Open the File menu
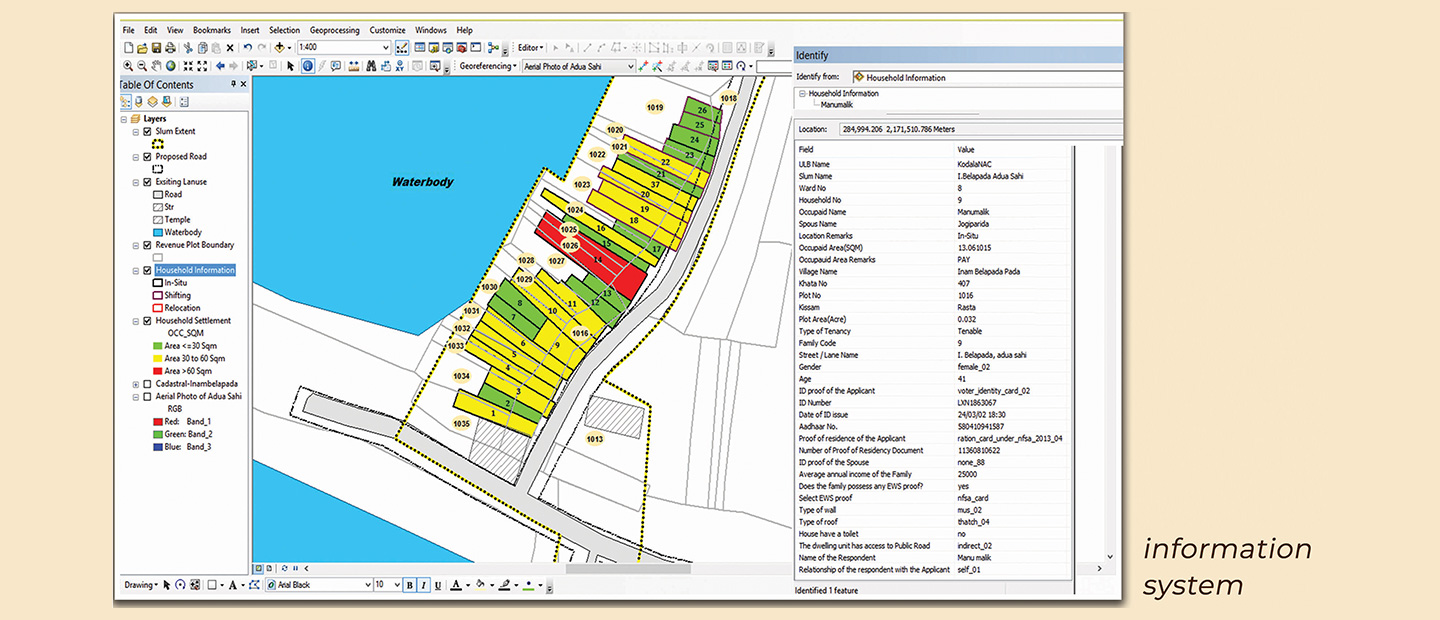 pos(129,31)
